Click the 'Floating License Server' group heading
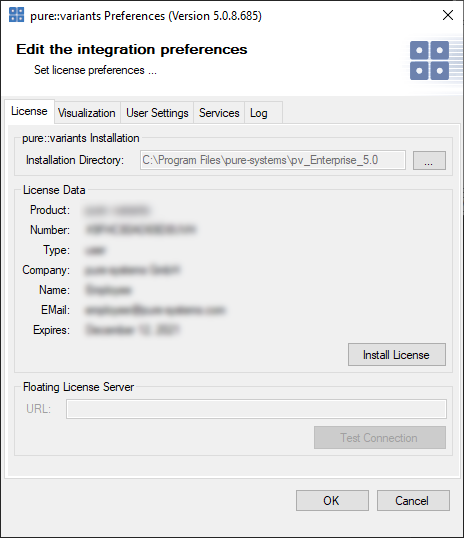 (x=78, y=387)
